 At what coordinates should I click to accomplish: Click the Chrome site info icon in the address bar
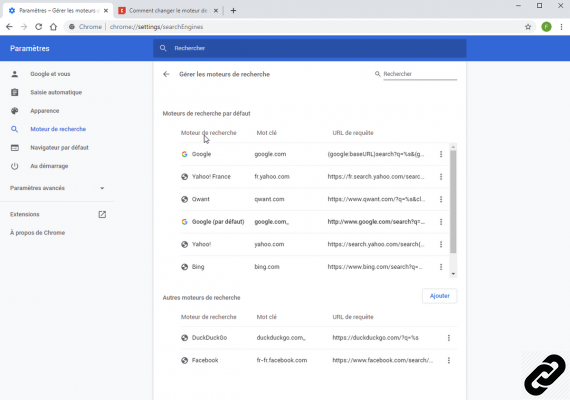click(x=72, y=27)
